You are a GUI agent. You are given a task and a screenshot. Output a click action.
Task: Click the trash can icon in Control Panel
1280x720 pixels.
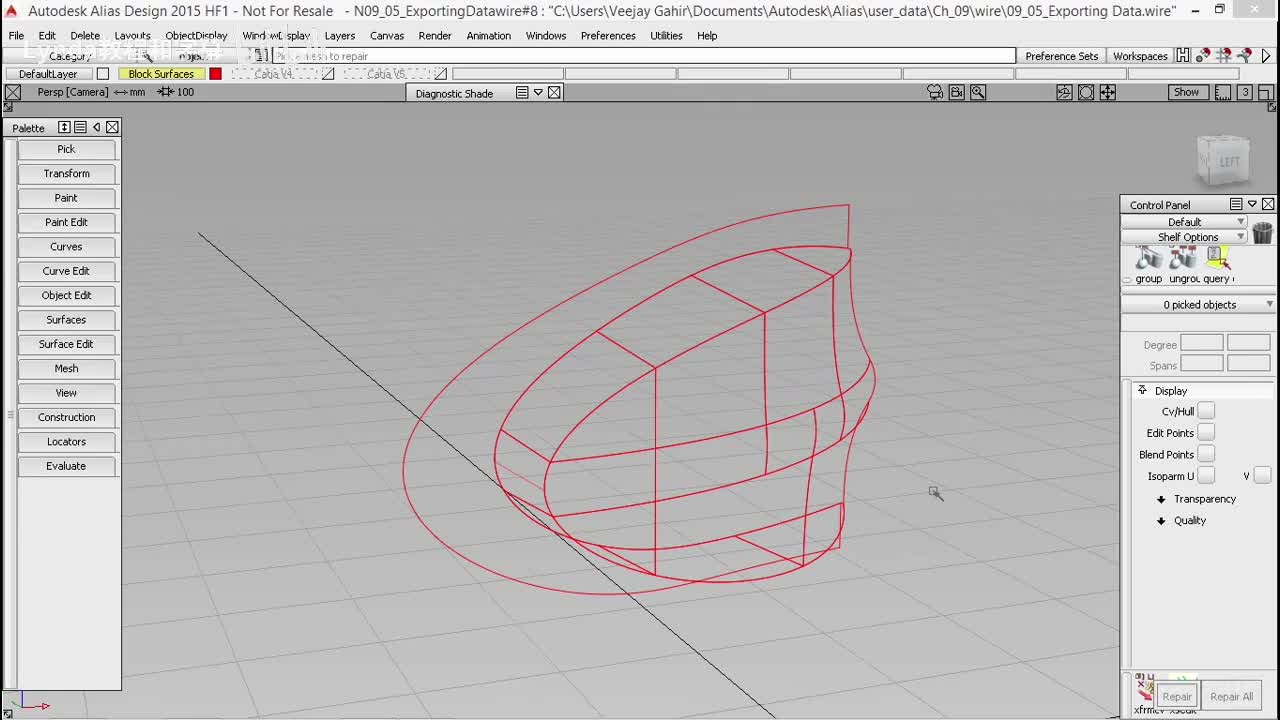1262,233
